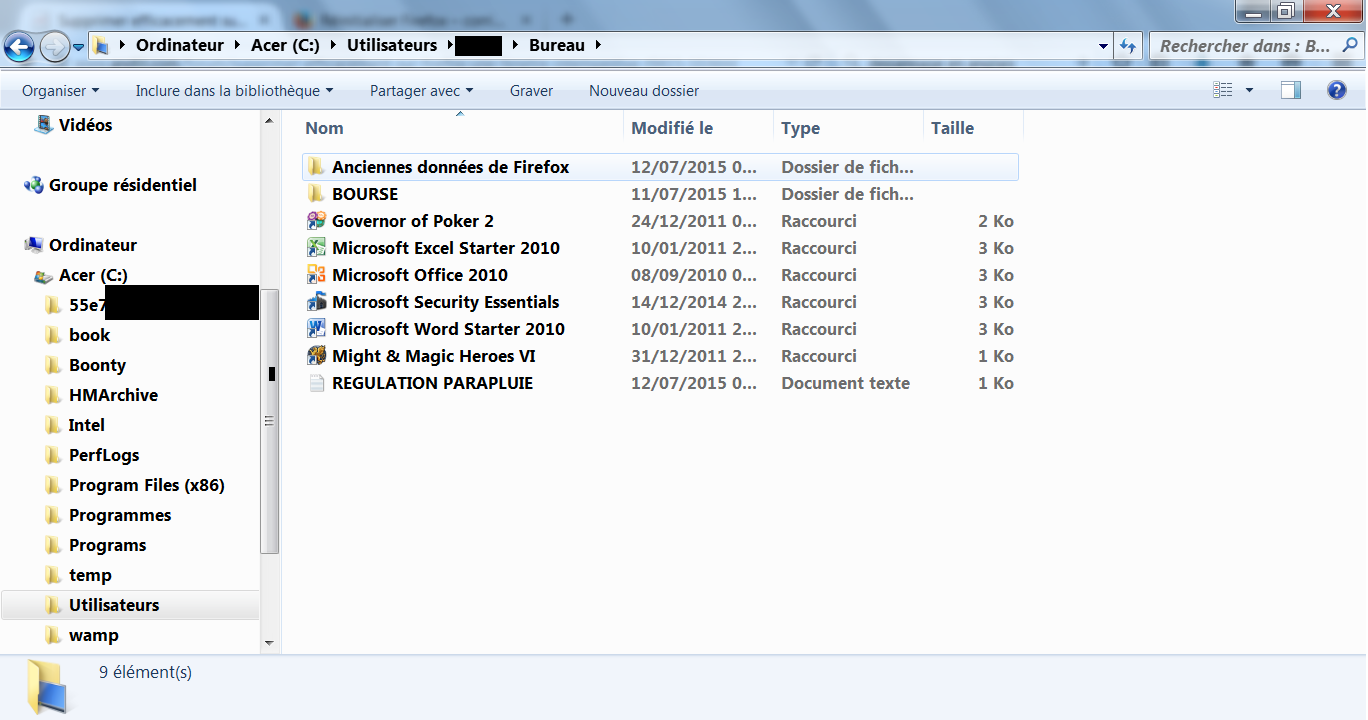Open the recent pages dropdown beside the Forward button

pyautogui.click(x=78, y=46)
